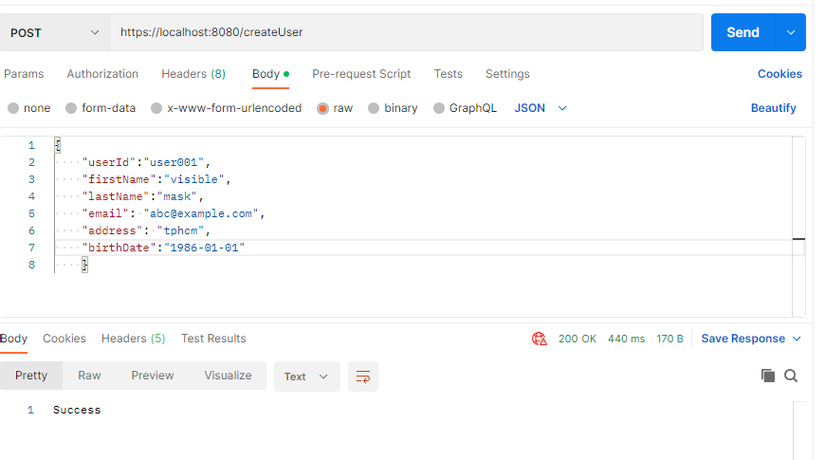Viewport: 825px width, 460px height.
Task: Copy the response body with copy icon
Action: click(768, 376)
